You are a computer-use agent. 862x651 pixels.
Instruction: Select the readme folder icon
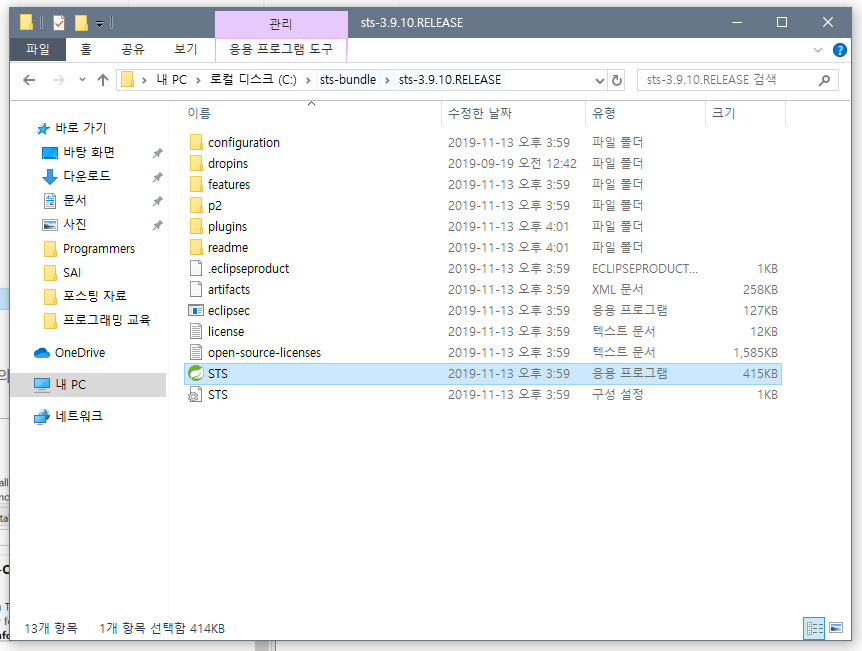coord(196,247)
